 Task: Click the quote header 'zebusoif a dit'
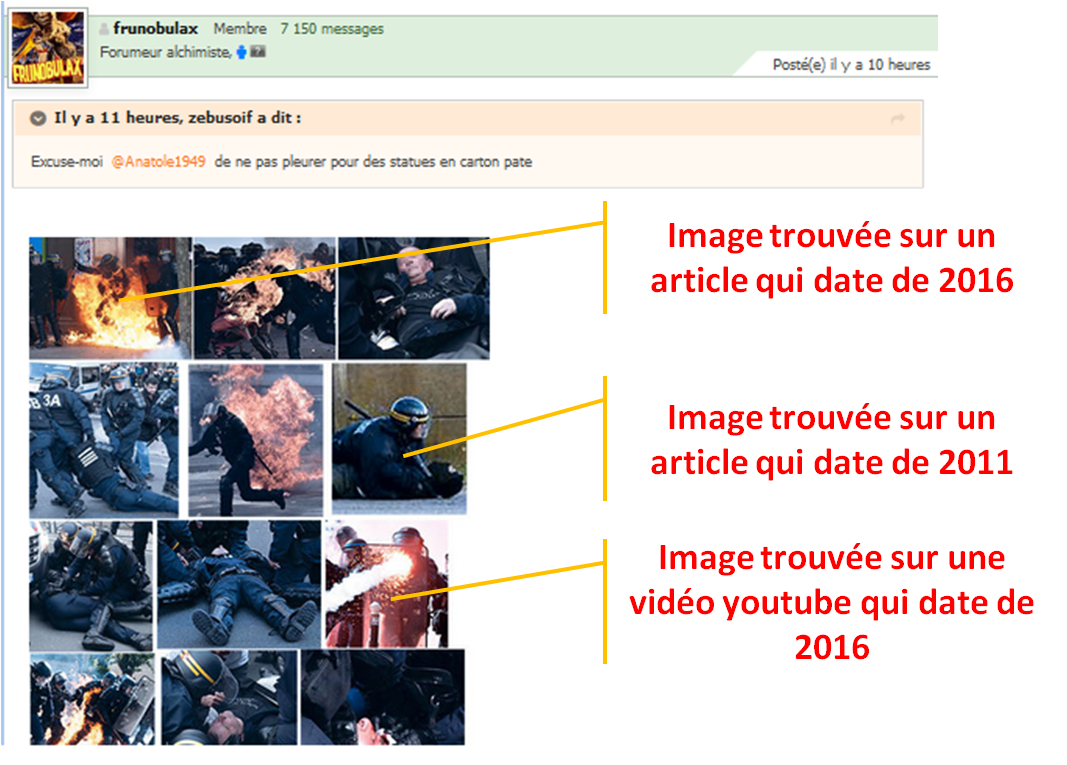[178, 119]
